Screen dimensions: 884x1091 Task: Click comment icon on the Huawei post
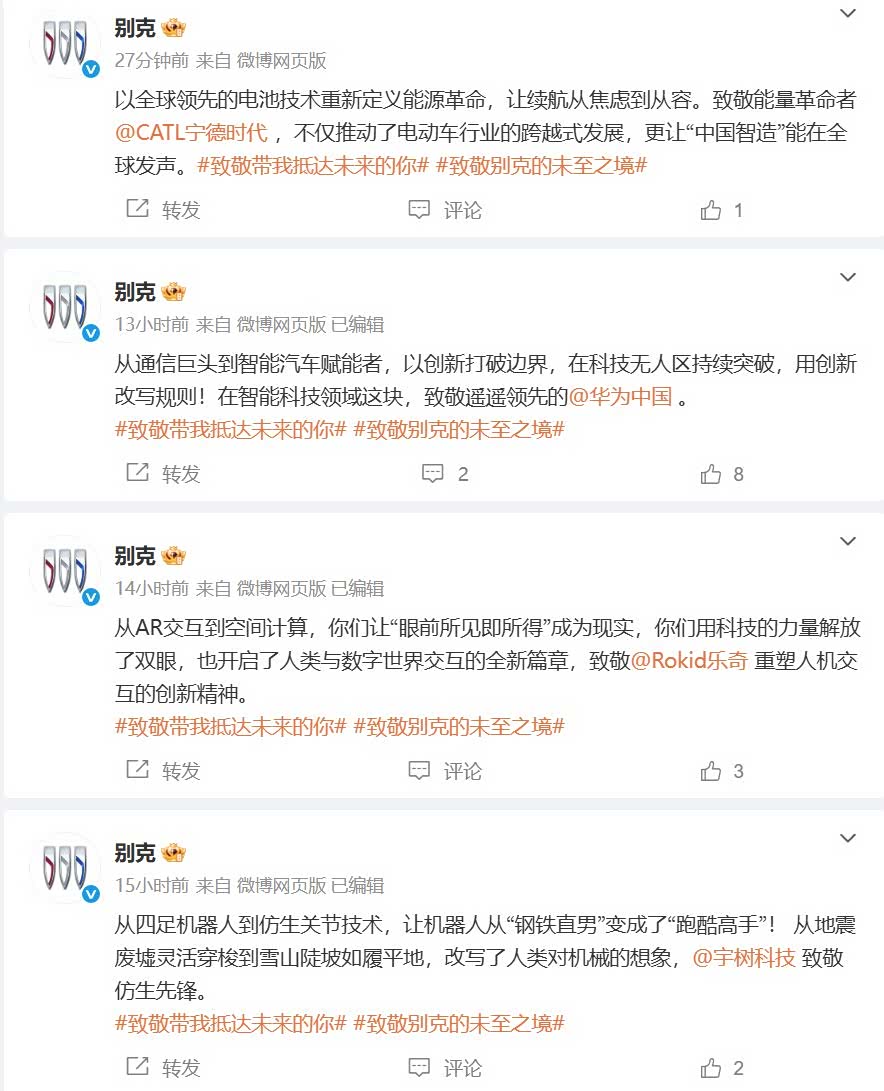tap(433, 474)
